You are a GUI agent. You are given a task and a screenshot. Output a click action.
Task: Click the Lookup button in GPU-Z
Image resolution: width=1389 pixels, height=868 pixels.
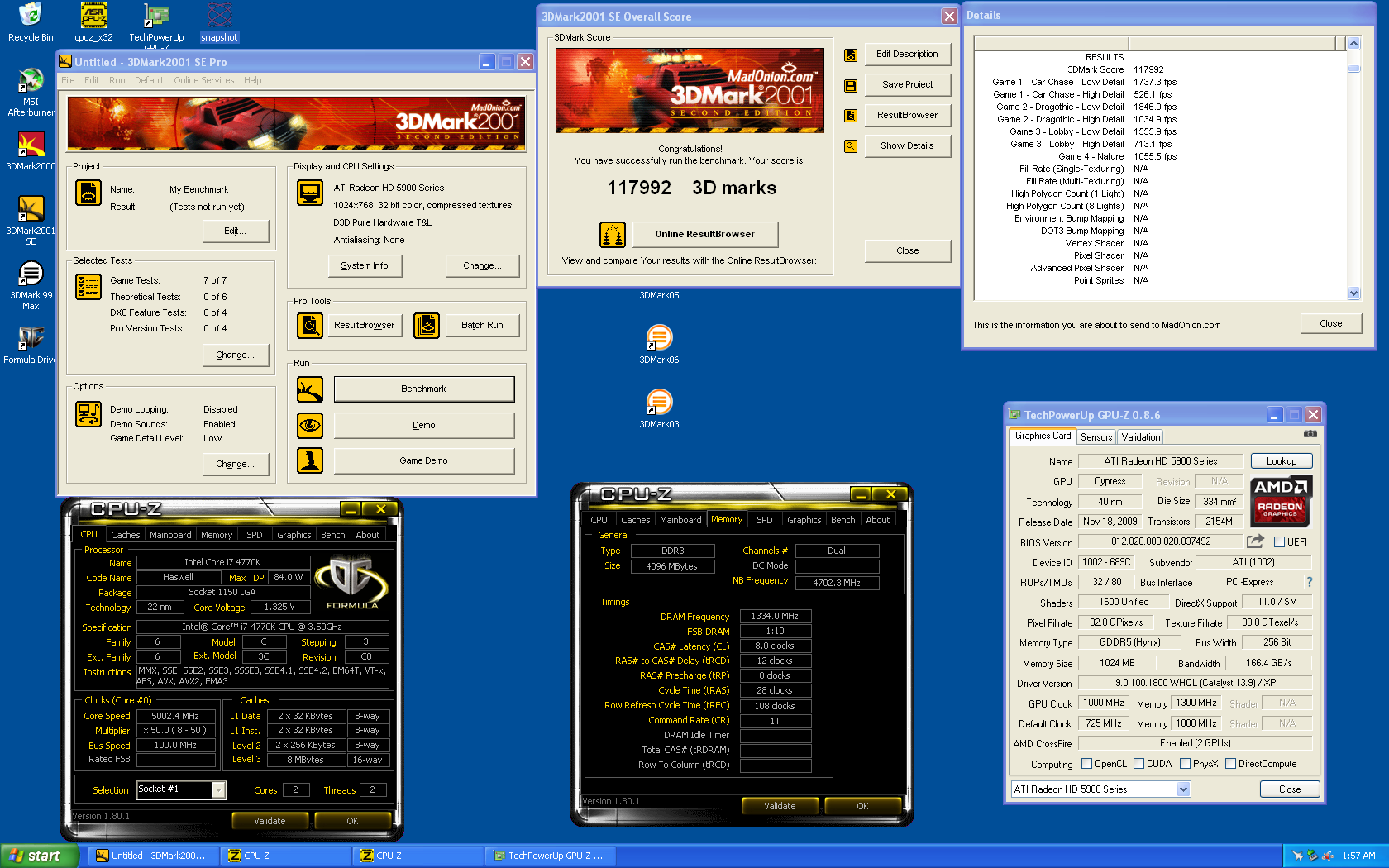pyautogui.click(x=1282, y=461)
